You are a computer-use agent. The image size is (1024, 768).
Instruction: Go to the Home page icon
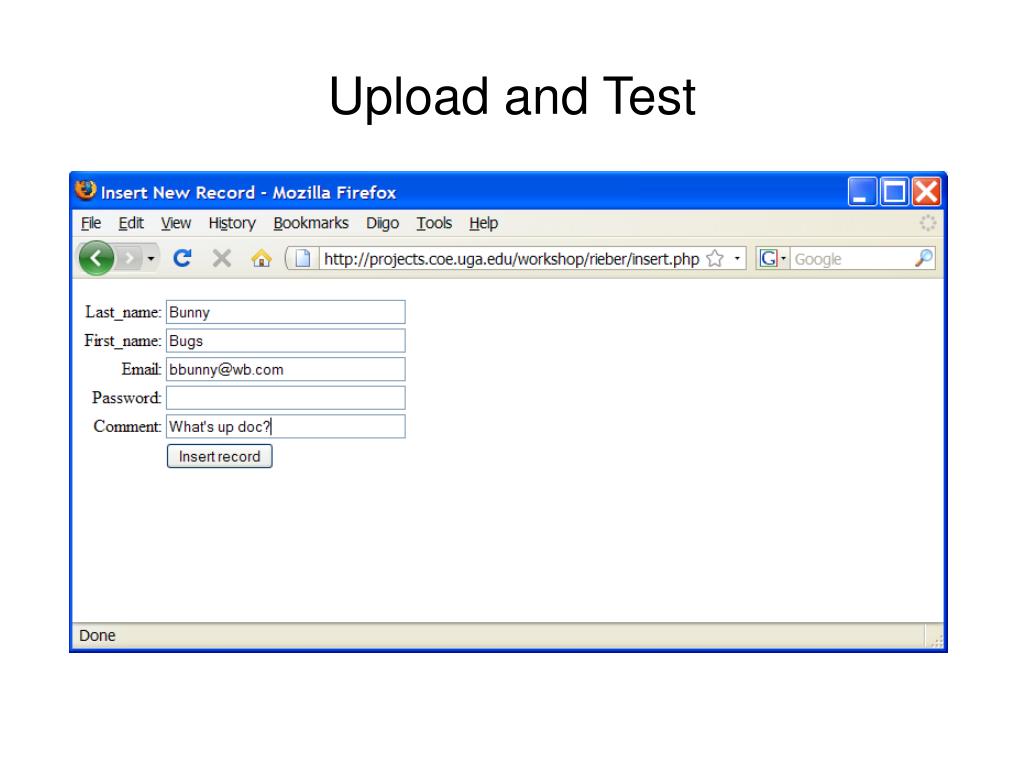click(x=261, y=259)
